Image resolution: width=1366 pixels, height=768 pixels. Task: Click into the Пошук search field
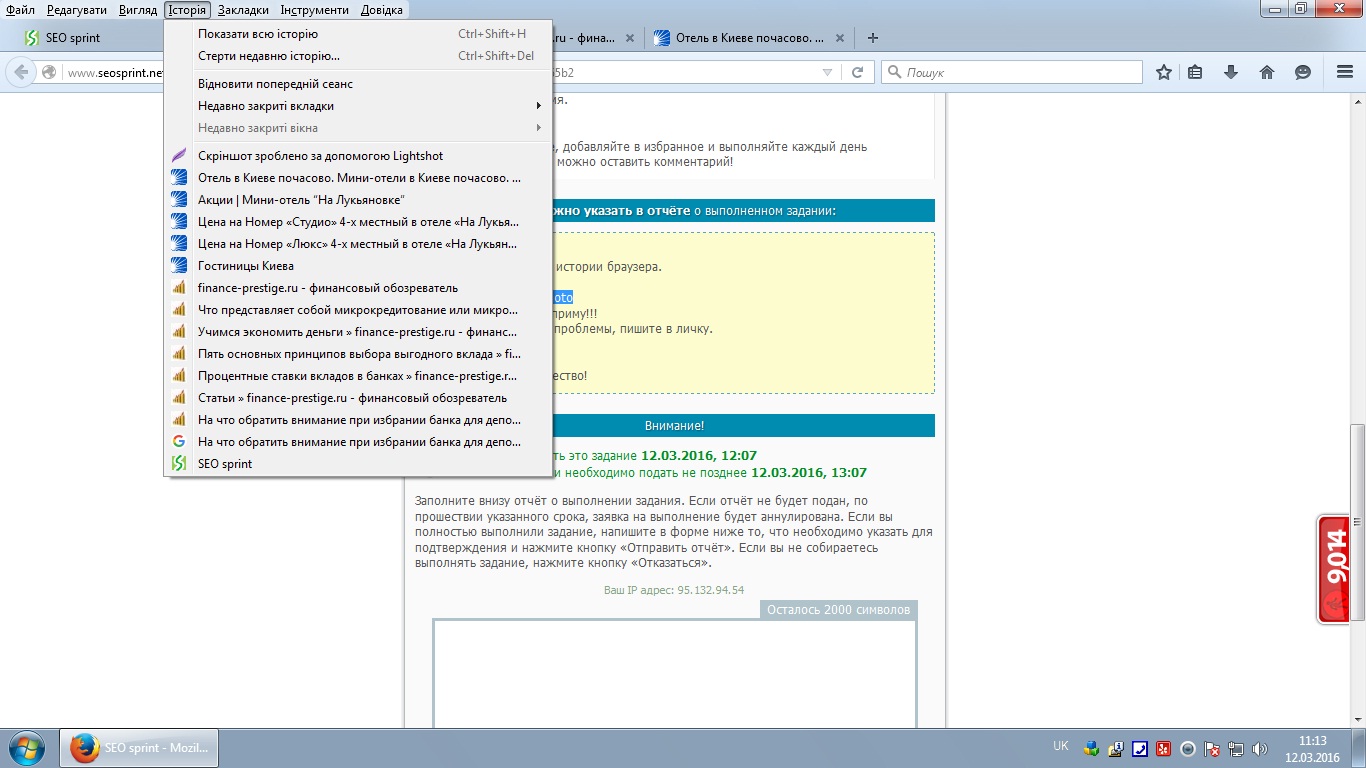click(1011, 72)
